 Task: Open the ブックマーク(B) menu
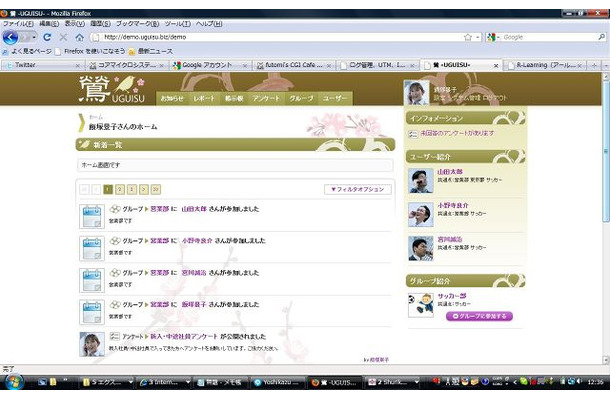(x=138, y=23)
